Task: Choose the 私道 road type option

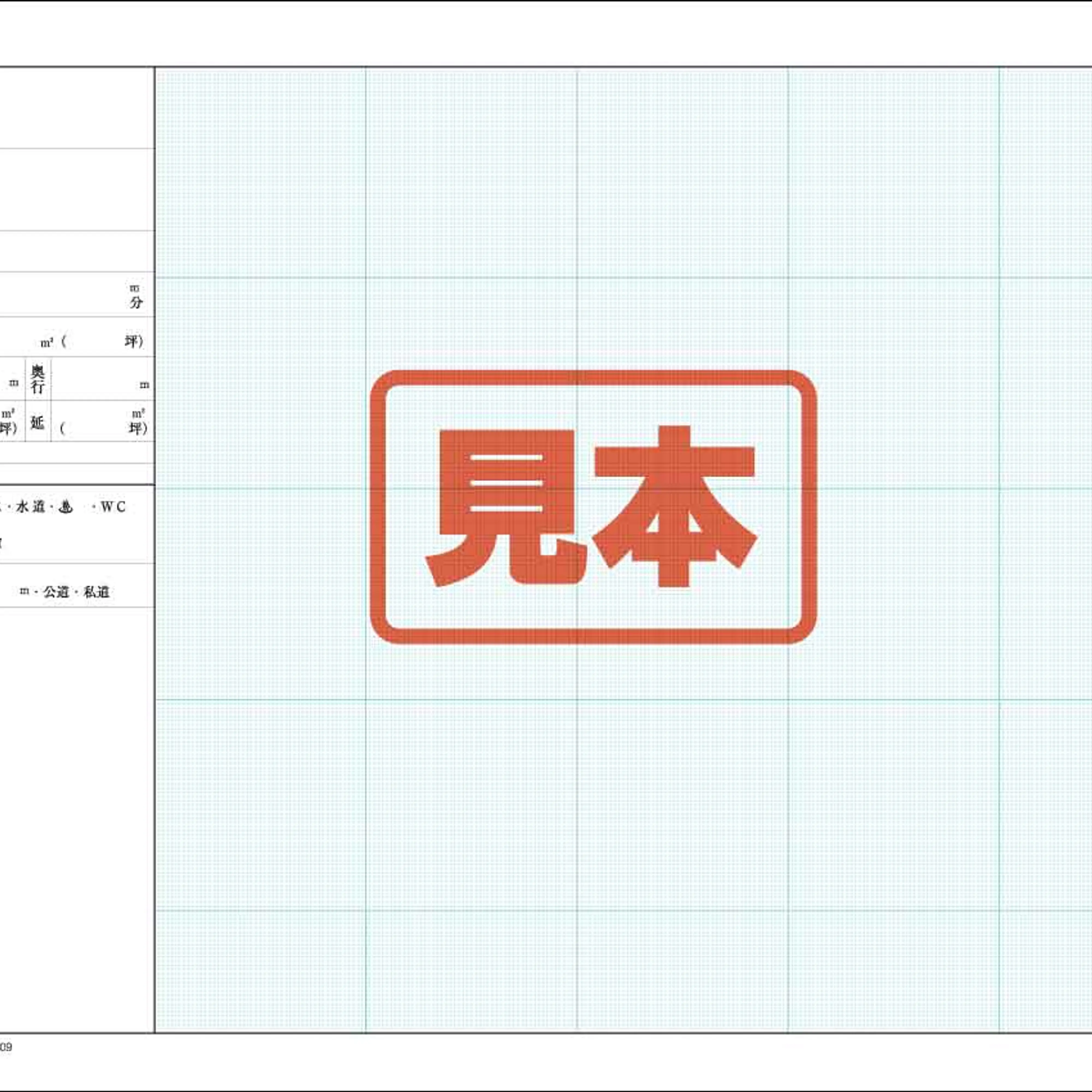Action: coord(96,592)
